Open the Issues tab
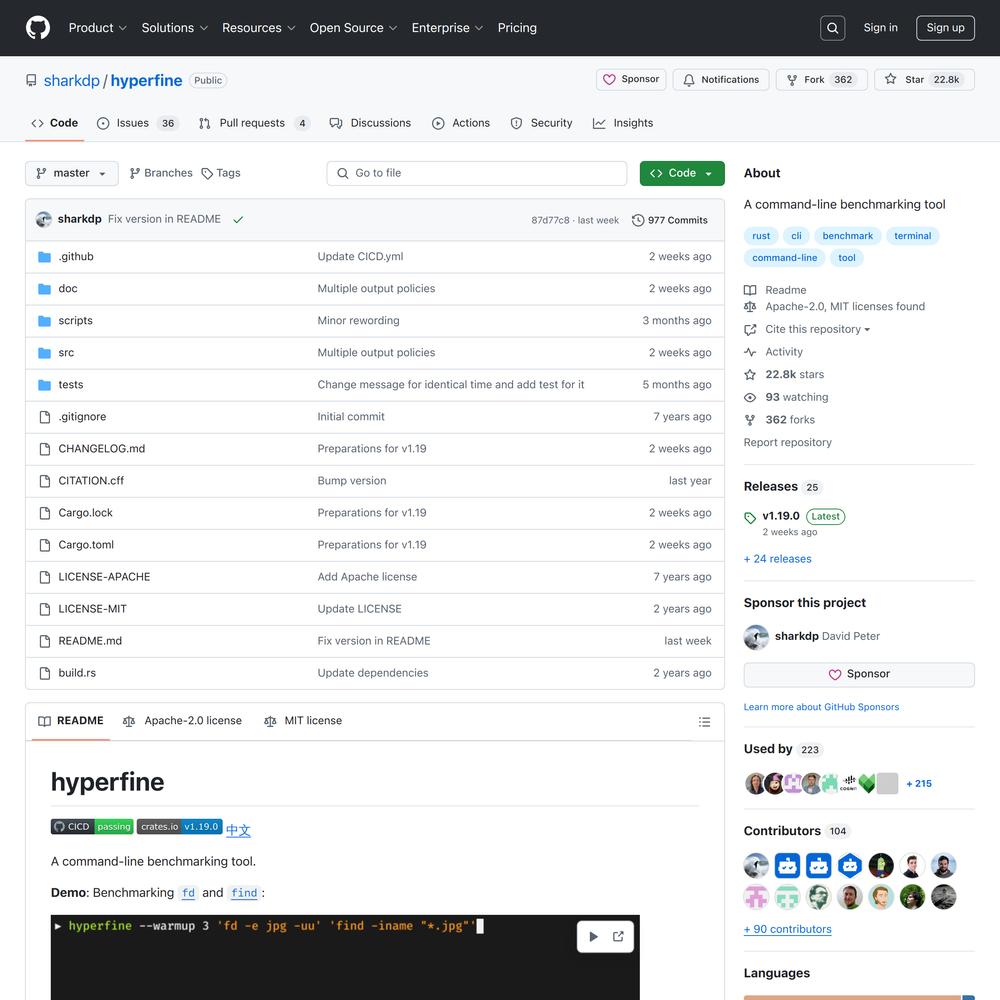Viewport: 1000px width, 1000px height. [x=137, y=123]
